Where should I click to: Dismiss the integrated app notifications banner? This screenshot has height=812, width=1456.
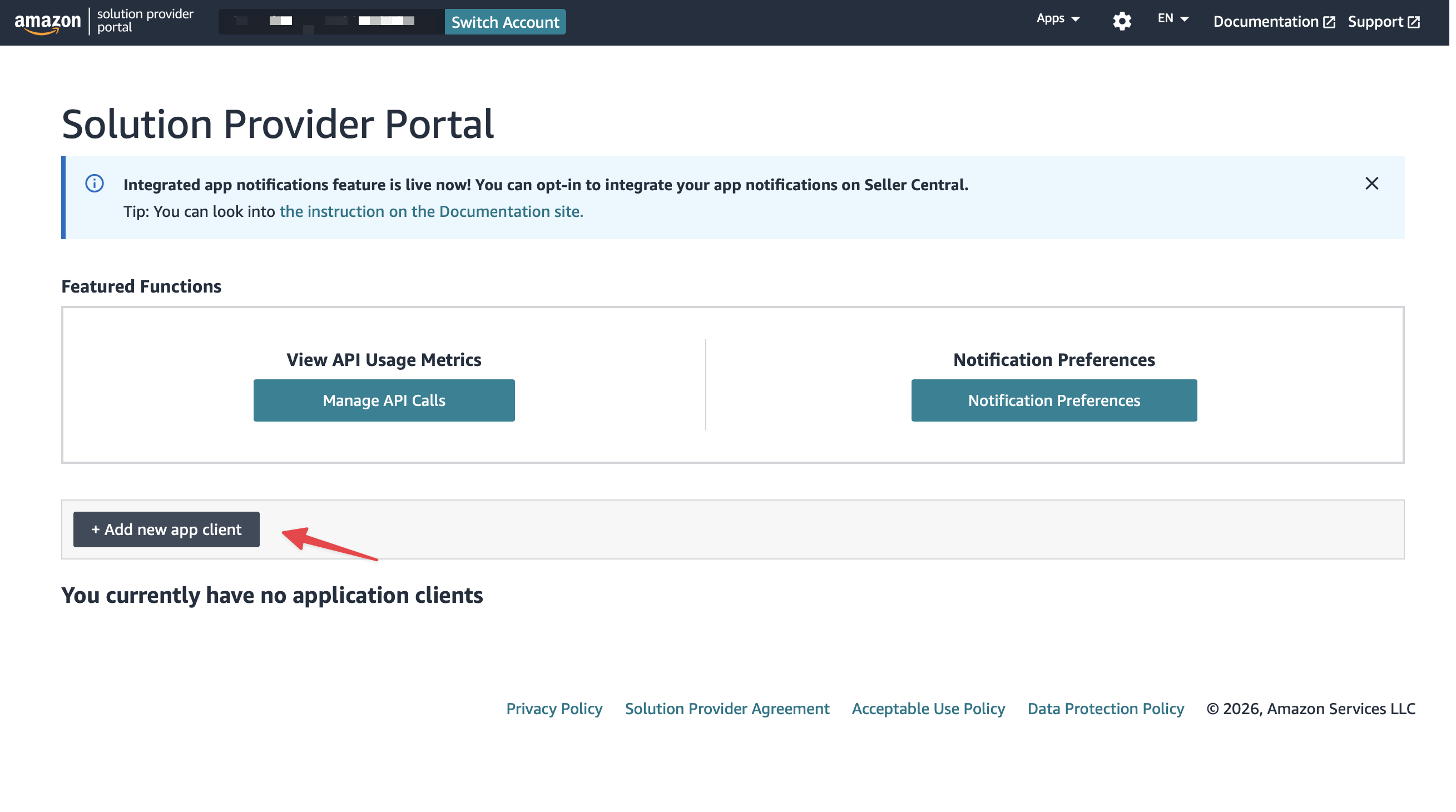tap(1372, 184)
